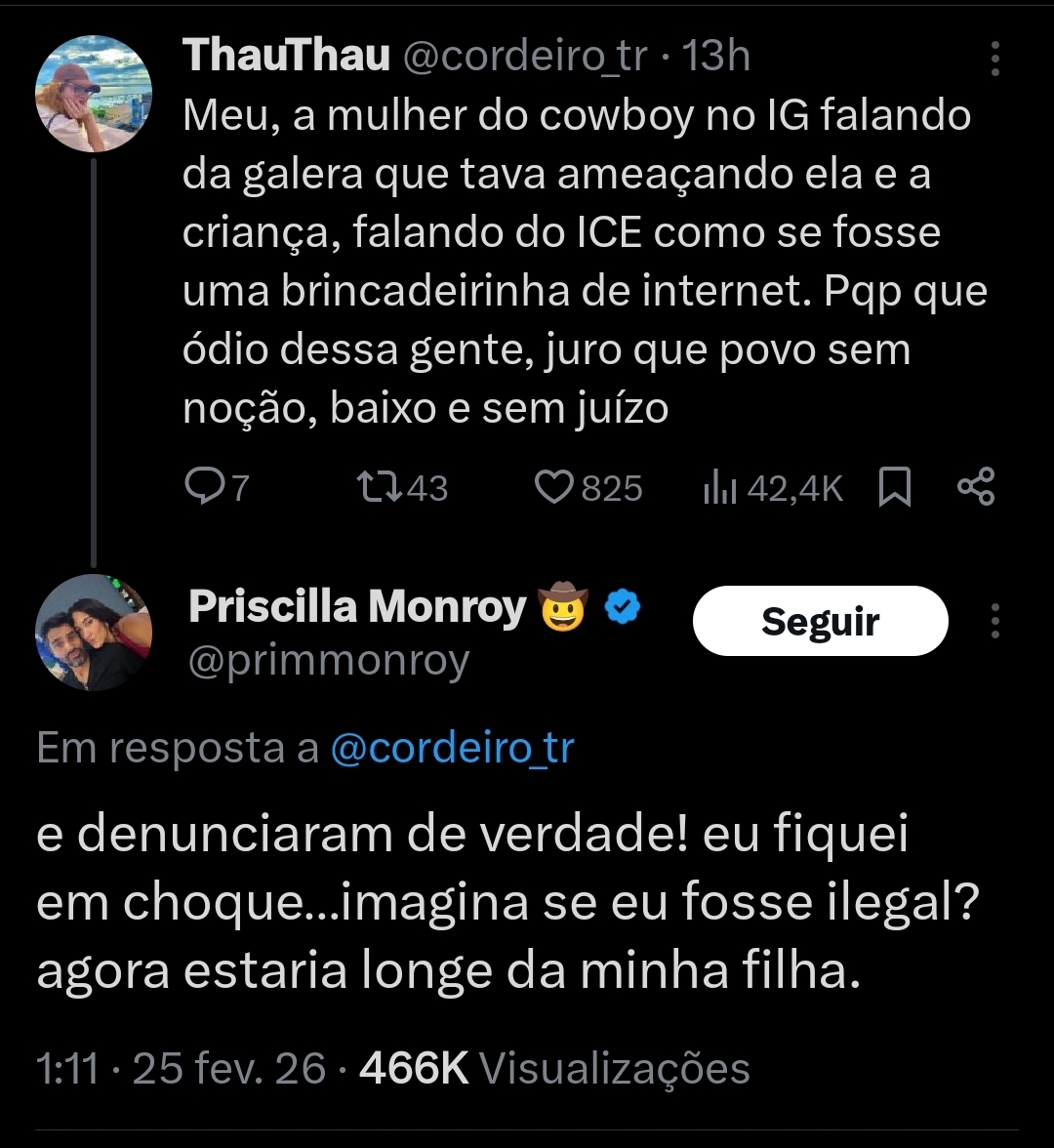1054x1148 pixels.
Task: Open the @cordeiro_tr mention link in reply
Action: coord(452,748)
